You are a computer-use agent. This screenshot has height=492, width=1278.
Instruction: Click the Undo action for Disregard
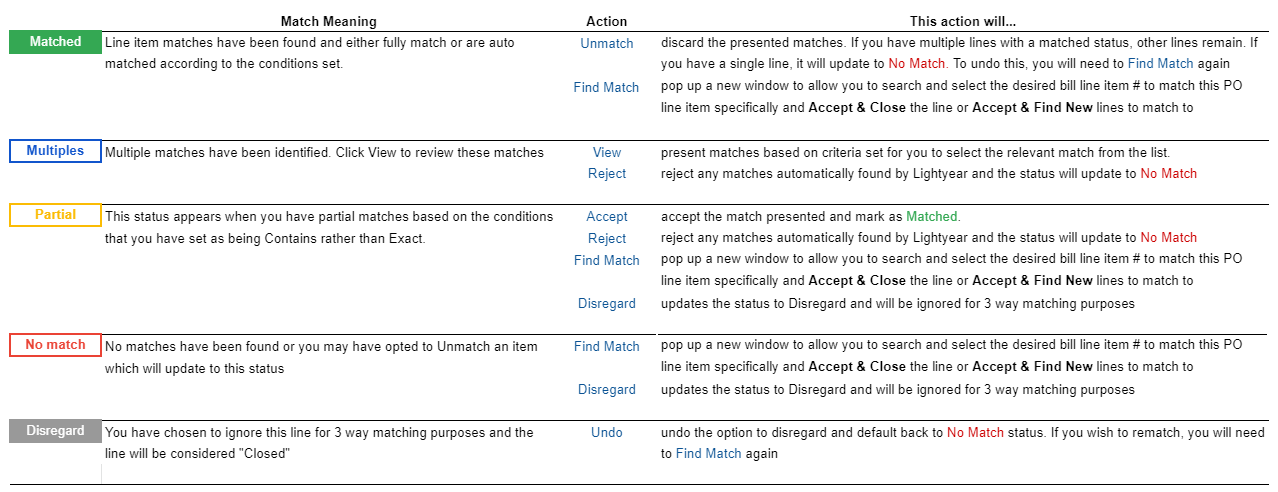point(607,432)
